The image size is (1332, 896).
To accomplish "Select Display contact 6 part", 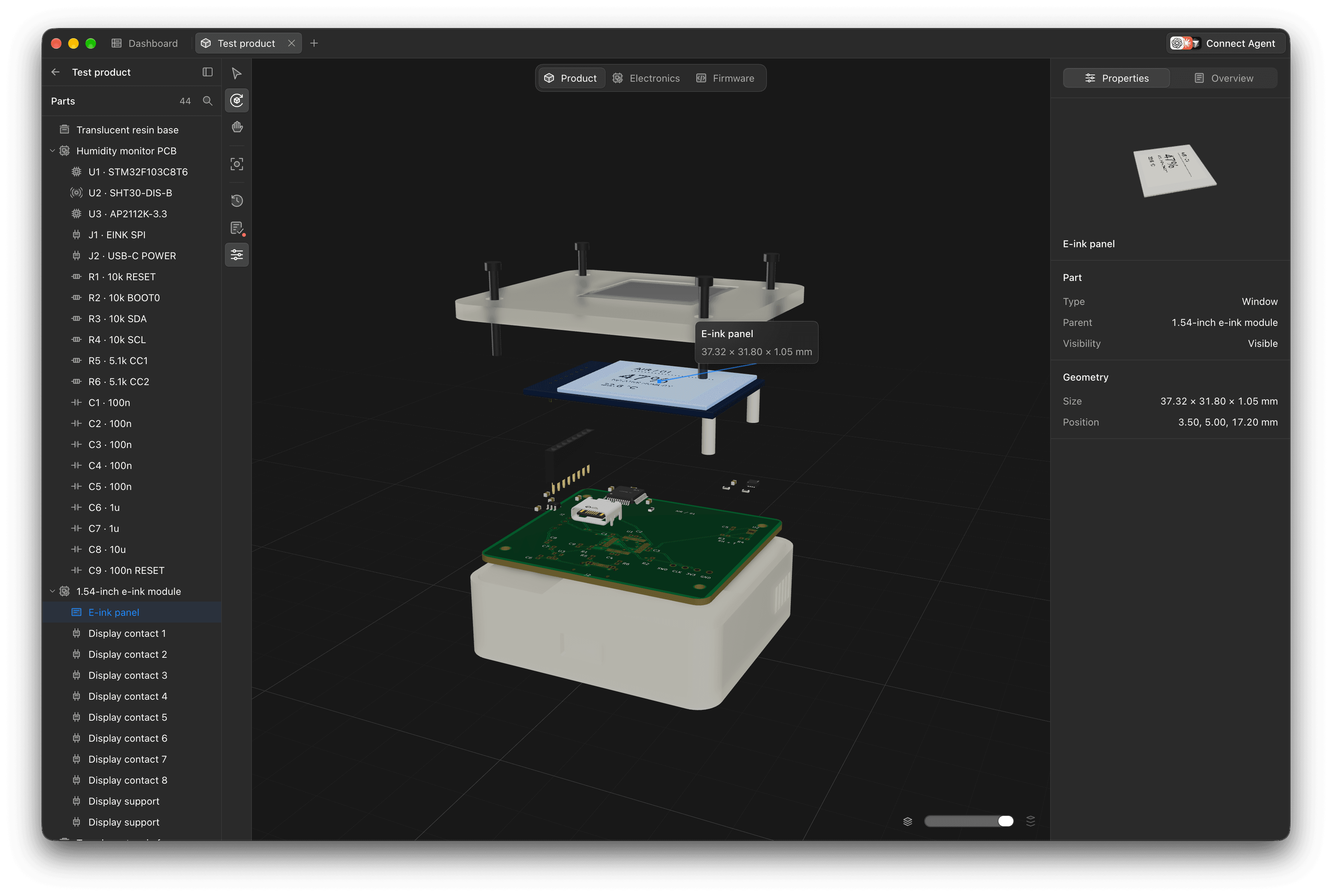I will 132,738.
